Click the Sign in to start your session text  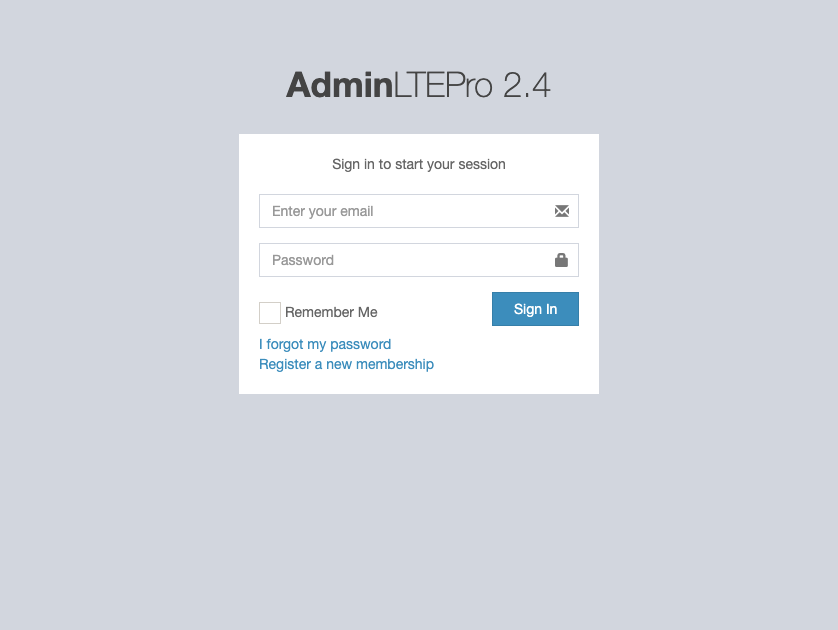click(x=419, y=164)
